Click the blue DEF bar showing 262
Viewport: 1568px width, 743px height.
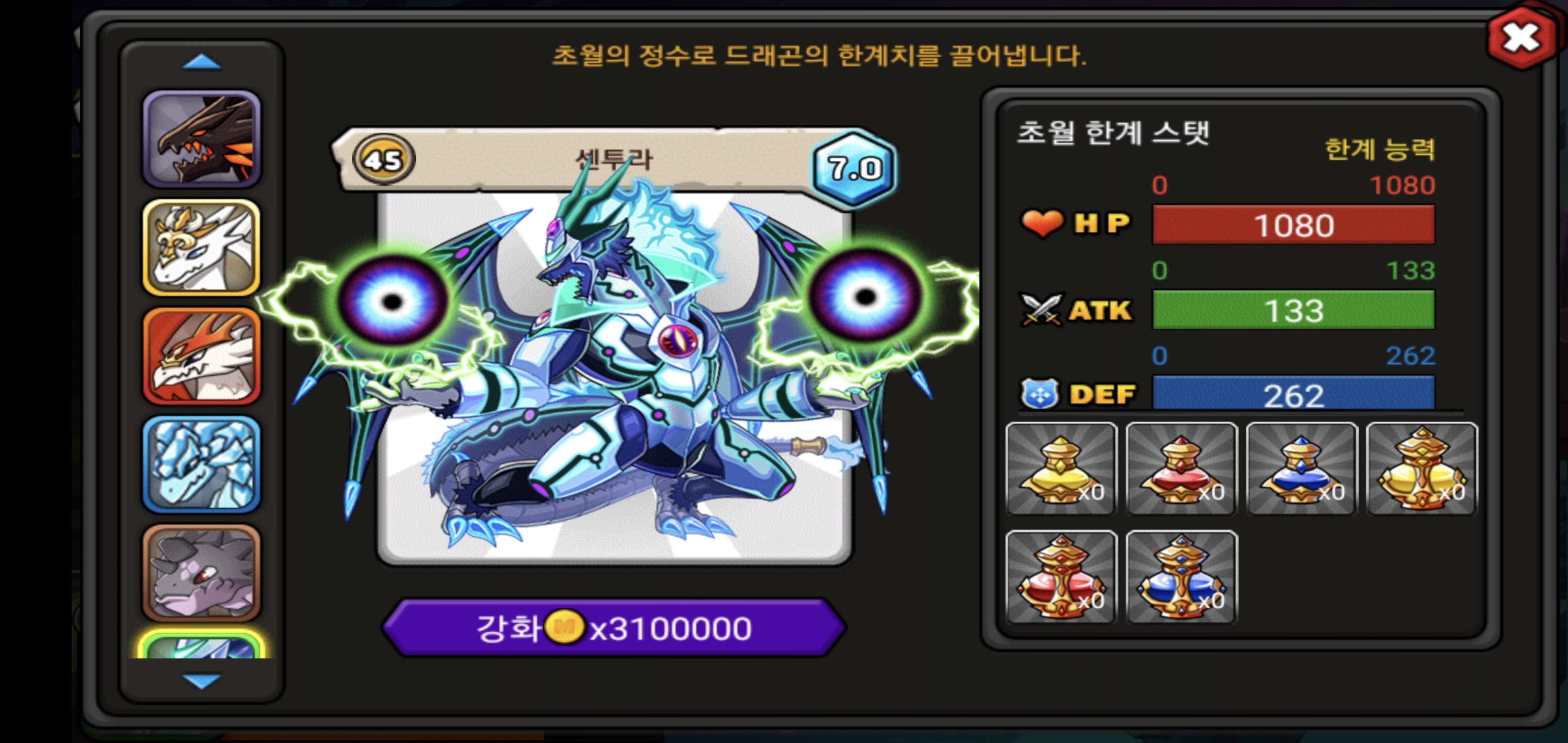coord(1294,393)
